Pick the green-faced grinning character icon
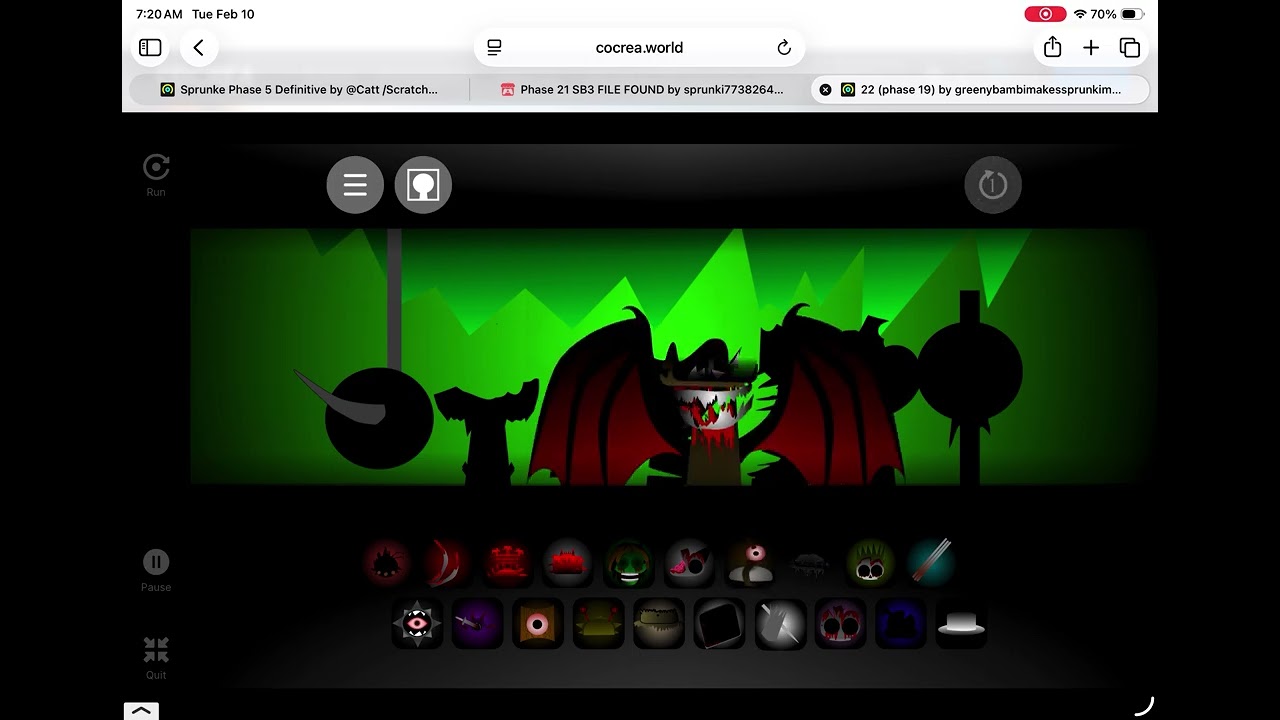 point(629,564)
